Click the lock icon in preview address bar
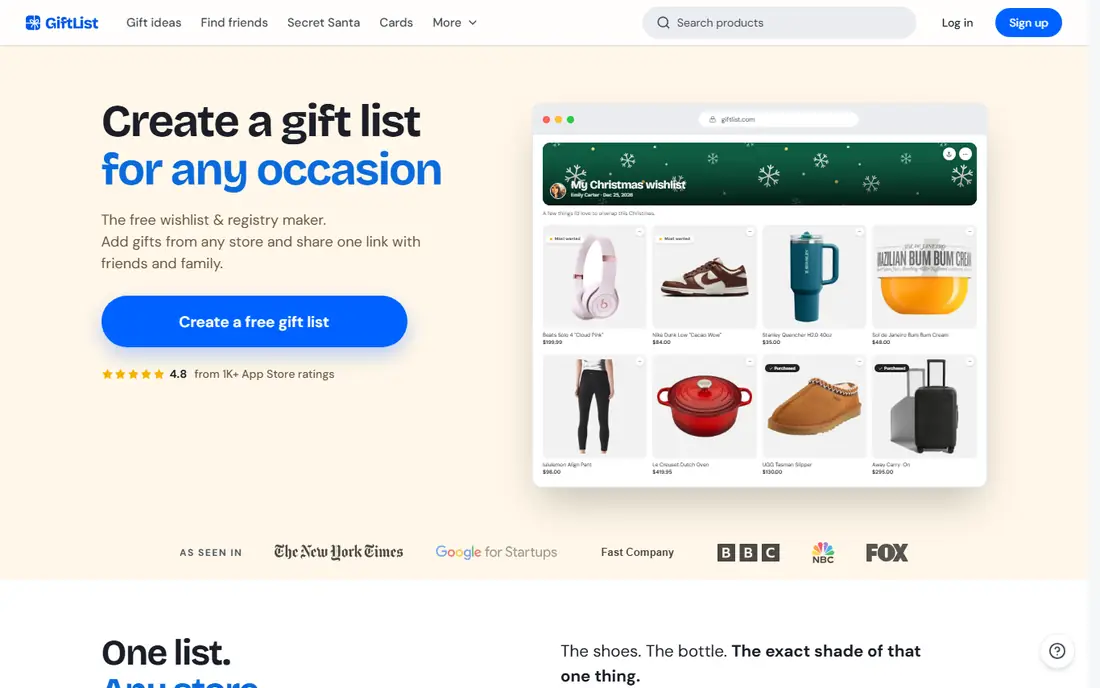Screen dimensions: 1100x688 pyautogui.click(x=712, y=119)
